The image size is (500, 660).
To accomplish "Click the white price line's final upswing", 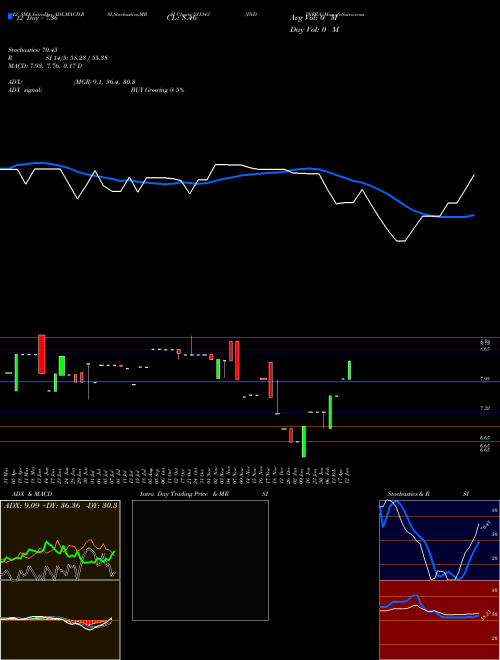I will (x=466, y=189).
